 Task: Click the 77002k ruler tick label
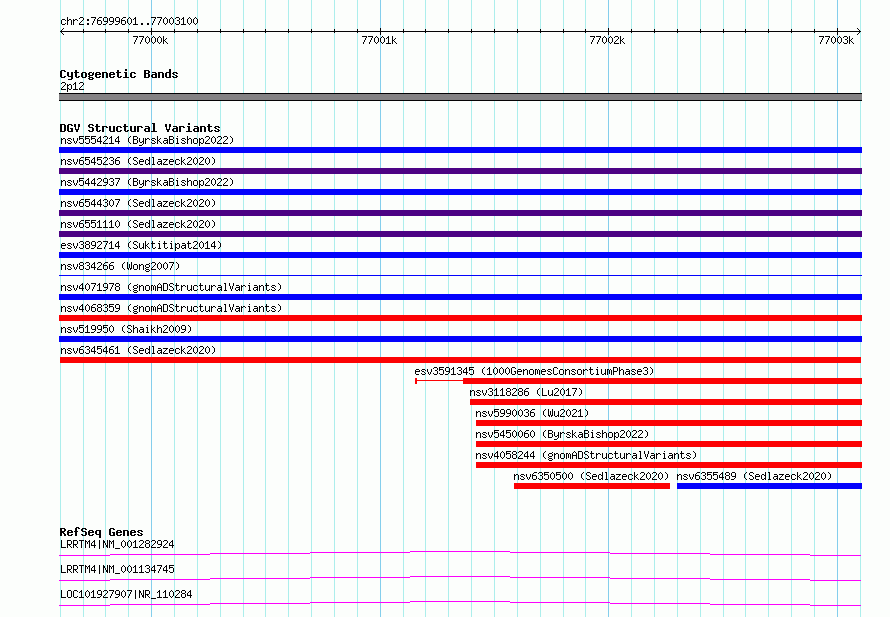point(607,40)
